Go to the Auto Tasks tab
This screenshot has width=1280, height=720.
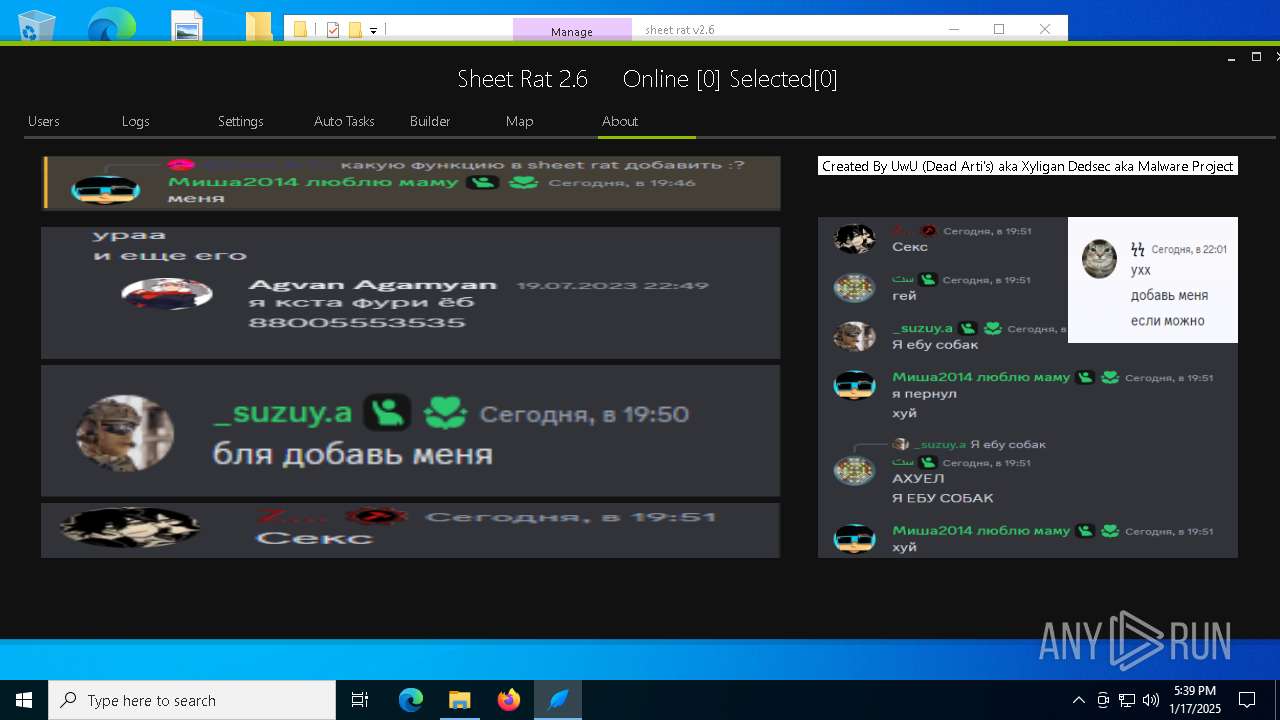344,121
